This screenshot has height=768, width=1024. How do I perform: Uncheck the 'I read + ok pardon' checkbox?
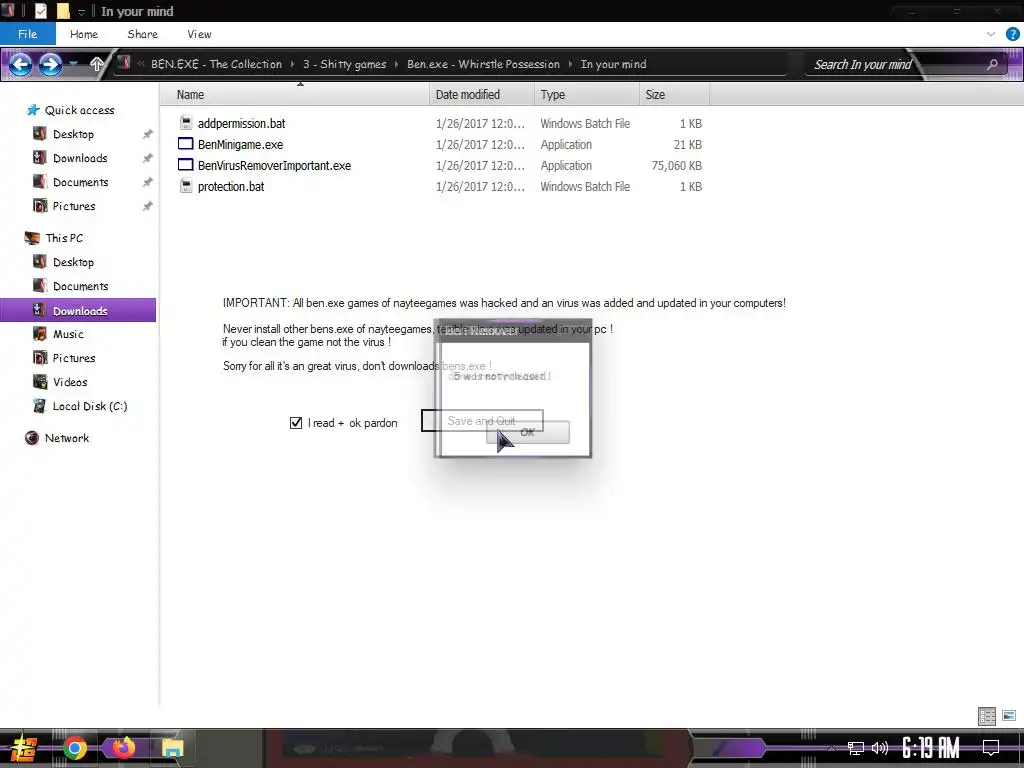(296, 423)
